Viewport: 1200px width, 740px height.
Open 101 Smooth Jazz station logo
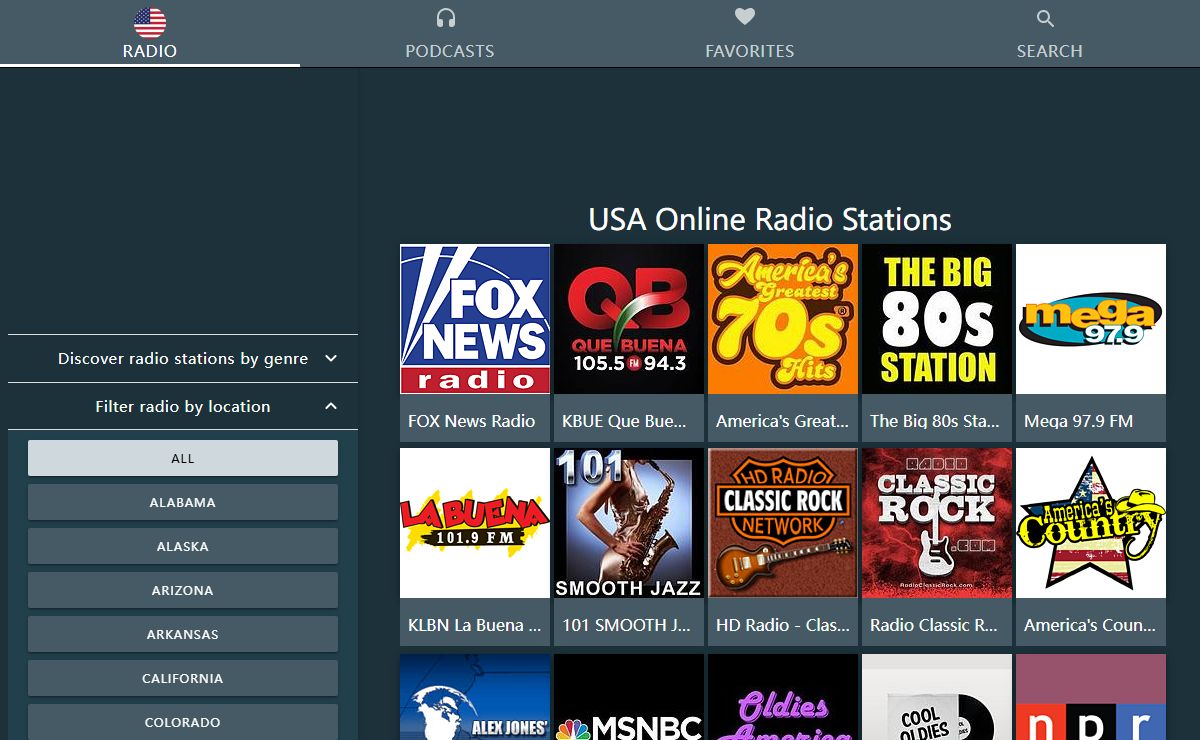pos(629,523)
